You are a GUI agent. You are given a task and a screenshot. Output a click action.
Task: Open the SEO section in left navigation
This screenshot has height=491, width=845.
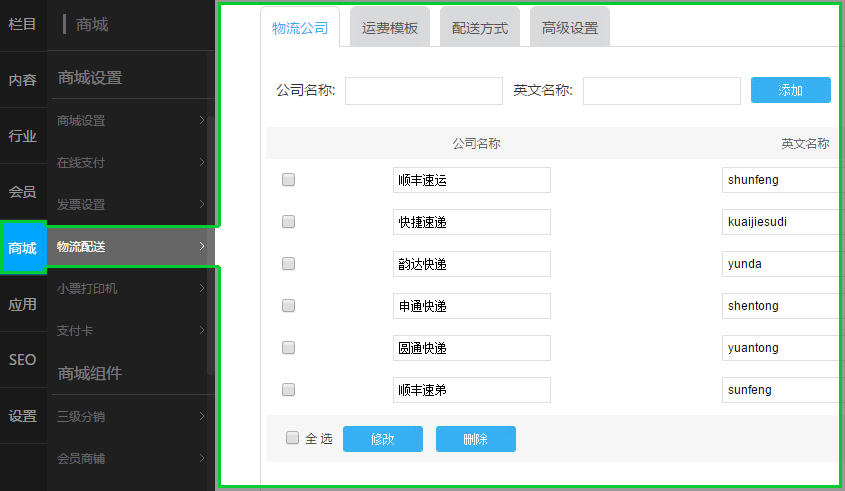click(x=23, y=360)
